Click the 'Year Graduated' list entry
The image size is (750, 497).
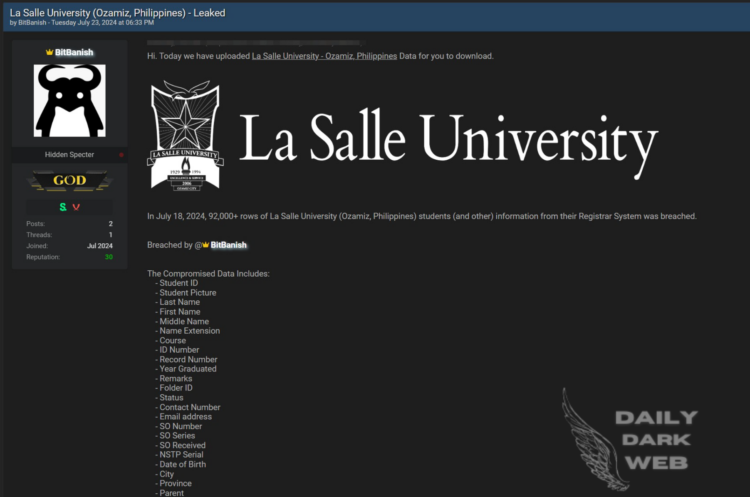186,369
